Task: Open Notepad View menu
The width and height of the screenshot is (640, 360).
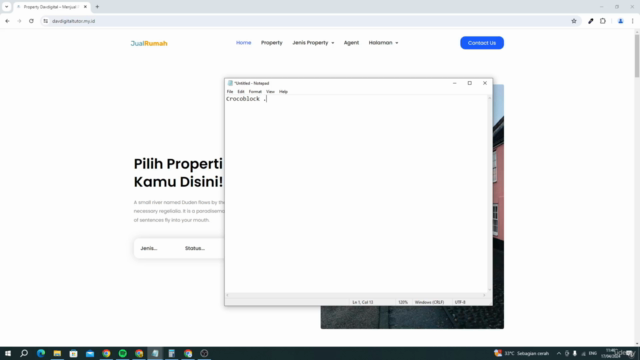Action: [x=270, y=91]
